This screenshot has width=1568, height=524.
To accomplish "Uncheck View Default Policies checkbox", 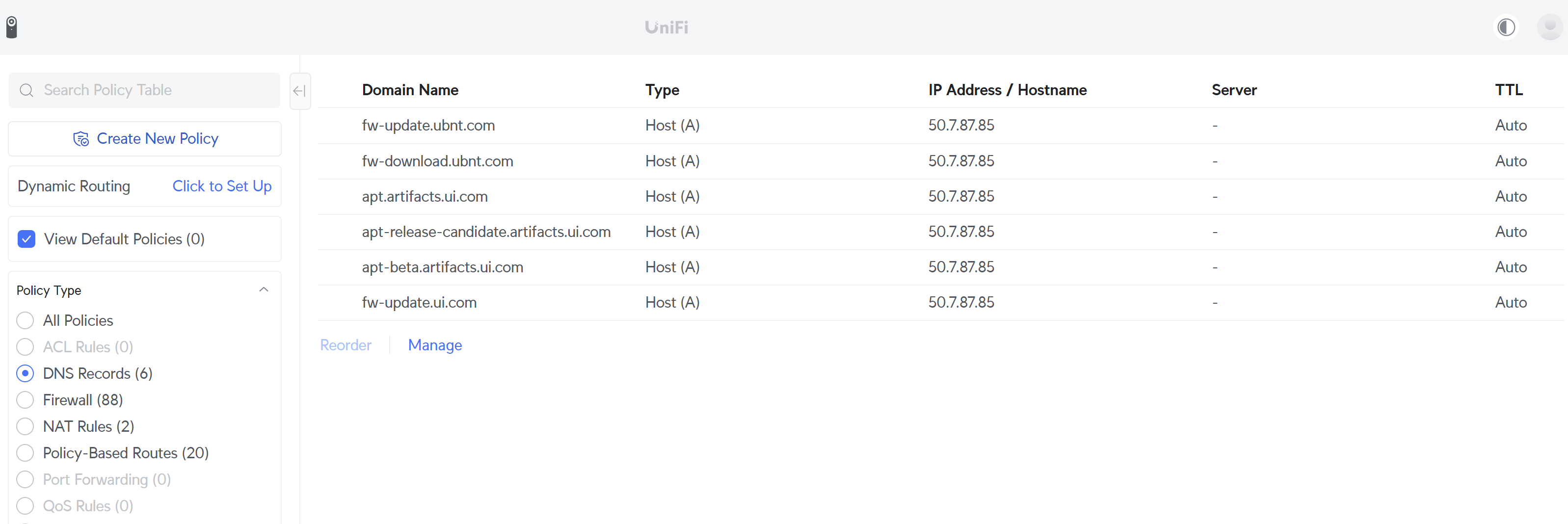I will pyautogui.click(x=27, y=239).
